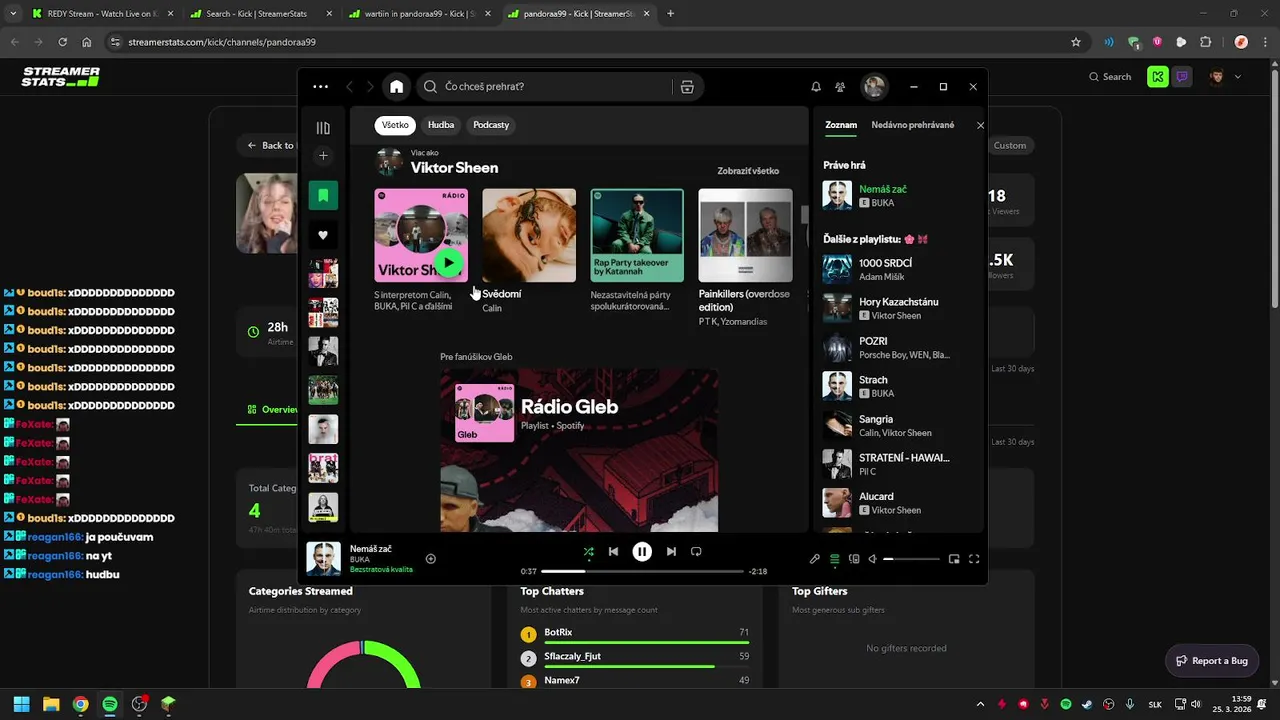Open the Spotify three-dot menu
Viewport: 1280px width, 720px height.
tap(320, 87)
